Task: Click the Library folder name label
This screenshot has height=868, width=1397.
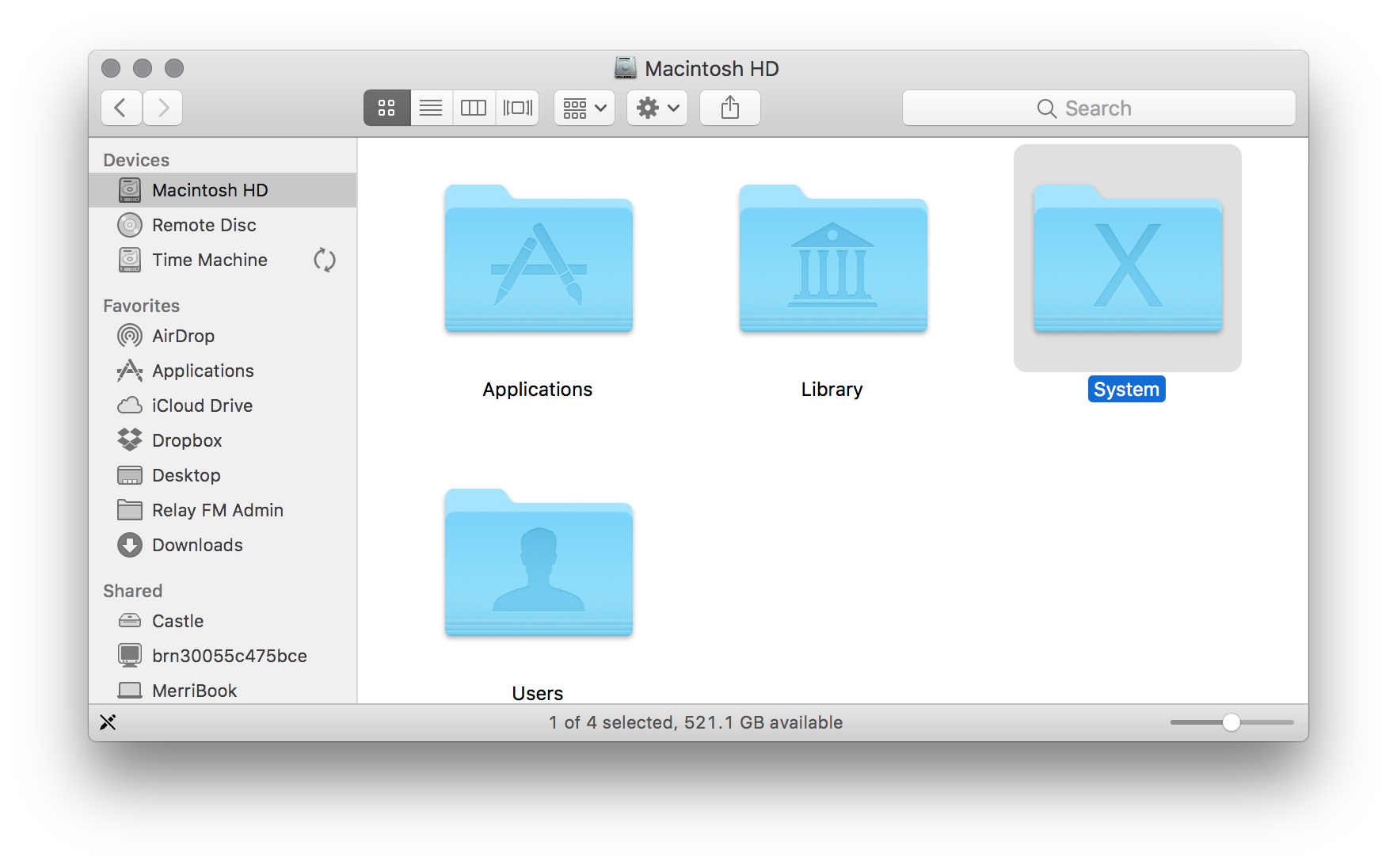Action: pos(832,389)
